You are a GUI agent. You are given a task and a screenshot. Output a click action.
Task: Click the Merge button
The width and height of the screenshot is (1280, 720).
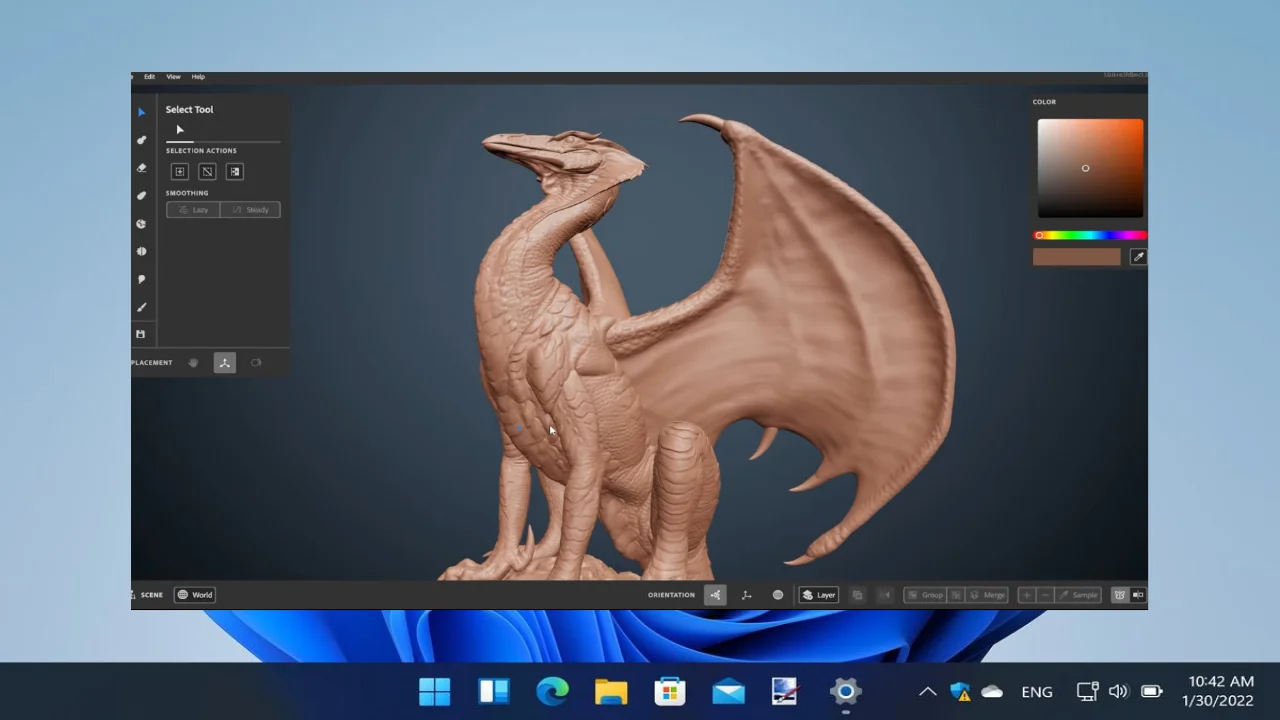pyautogui.click(x=987, y=595)
